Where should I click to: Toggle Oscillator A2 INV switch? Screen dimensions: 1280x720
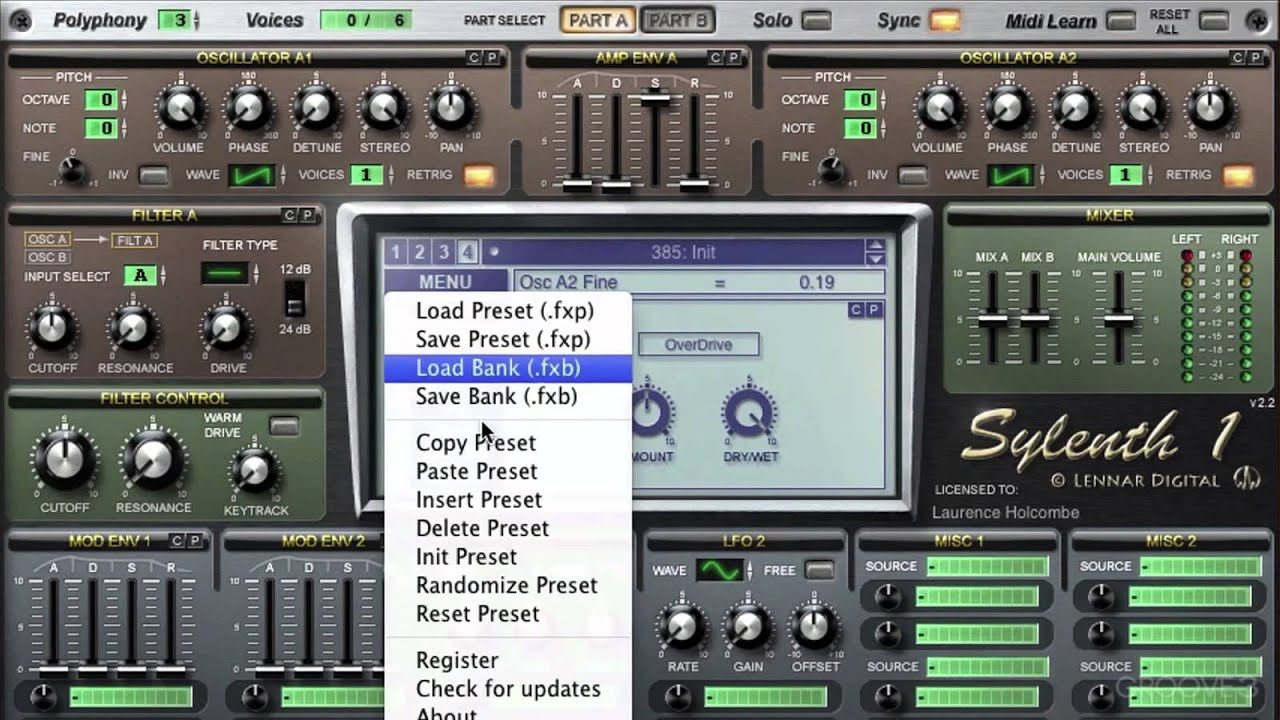click(912, 175)
